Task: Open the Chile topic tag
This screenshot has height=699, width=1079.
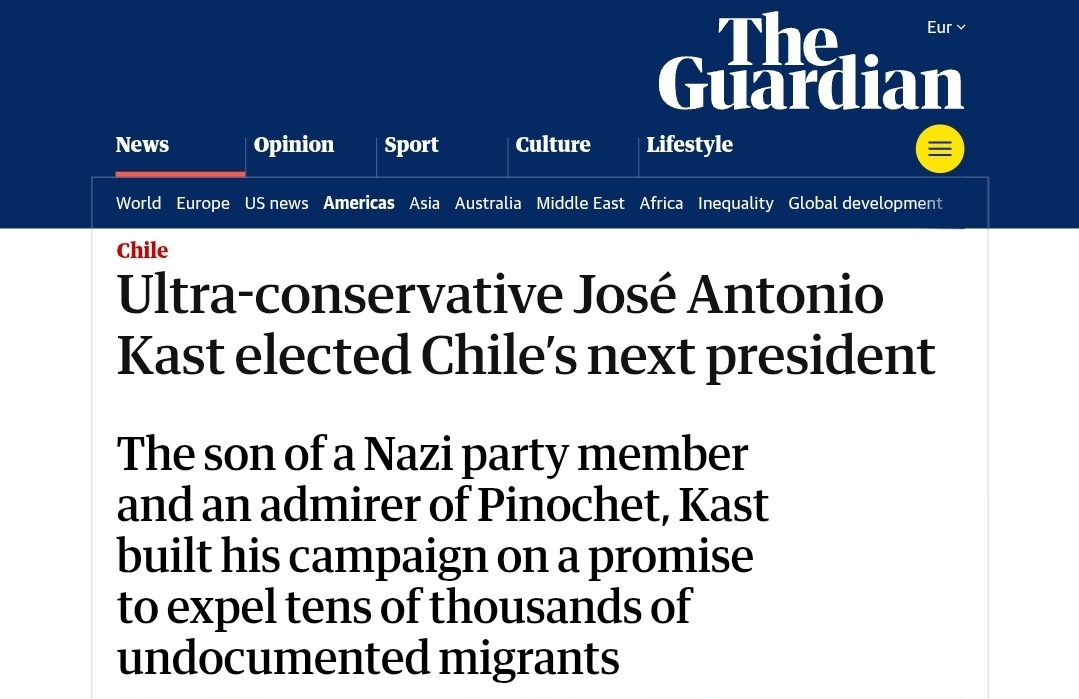Action: [142, 250]
